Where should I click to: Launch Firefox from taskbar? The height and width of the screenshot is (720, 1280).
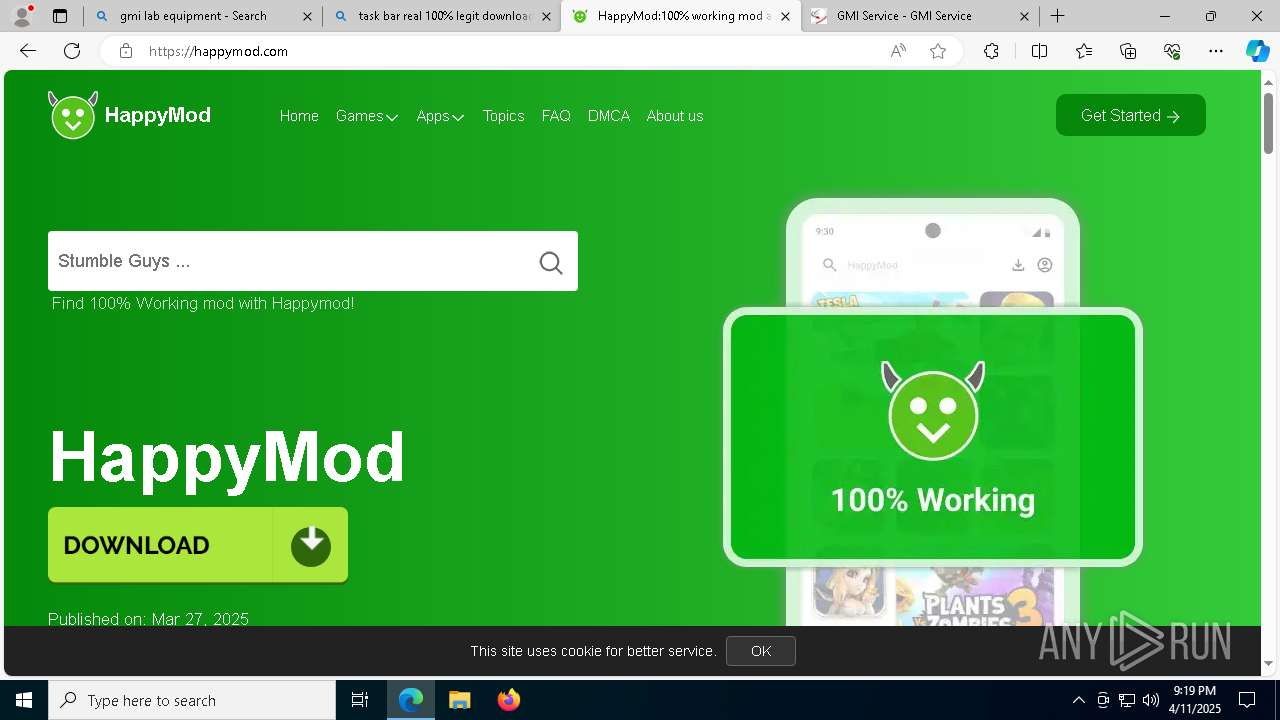[508, 700]
